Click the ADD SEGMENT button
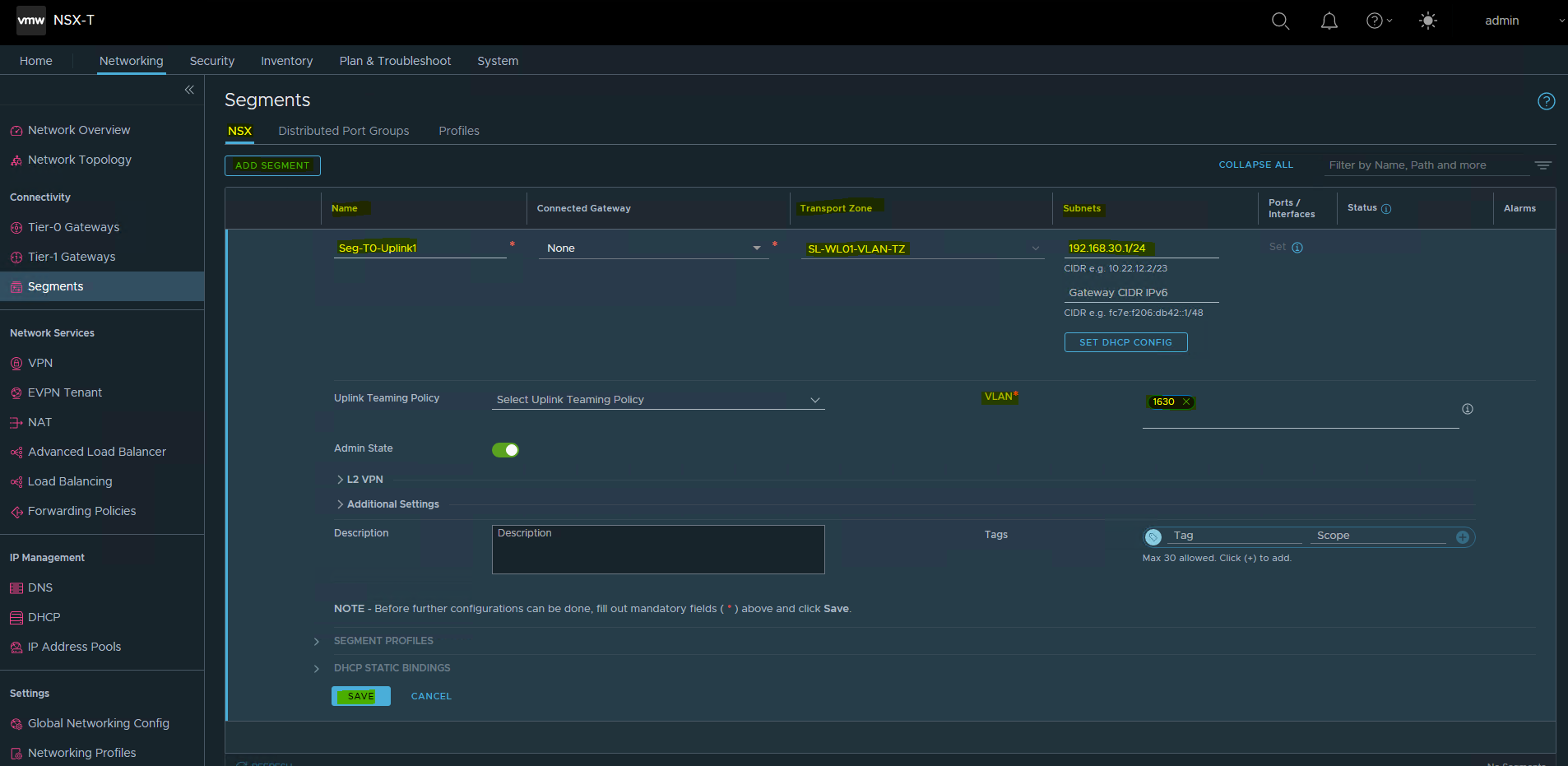 click(x=272, y=165)
